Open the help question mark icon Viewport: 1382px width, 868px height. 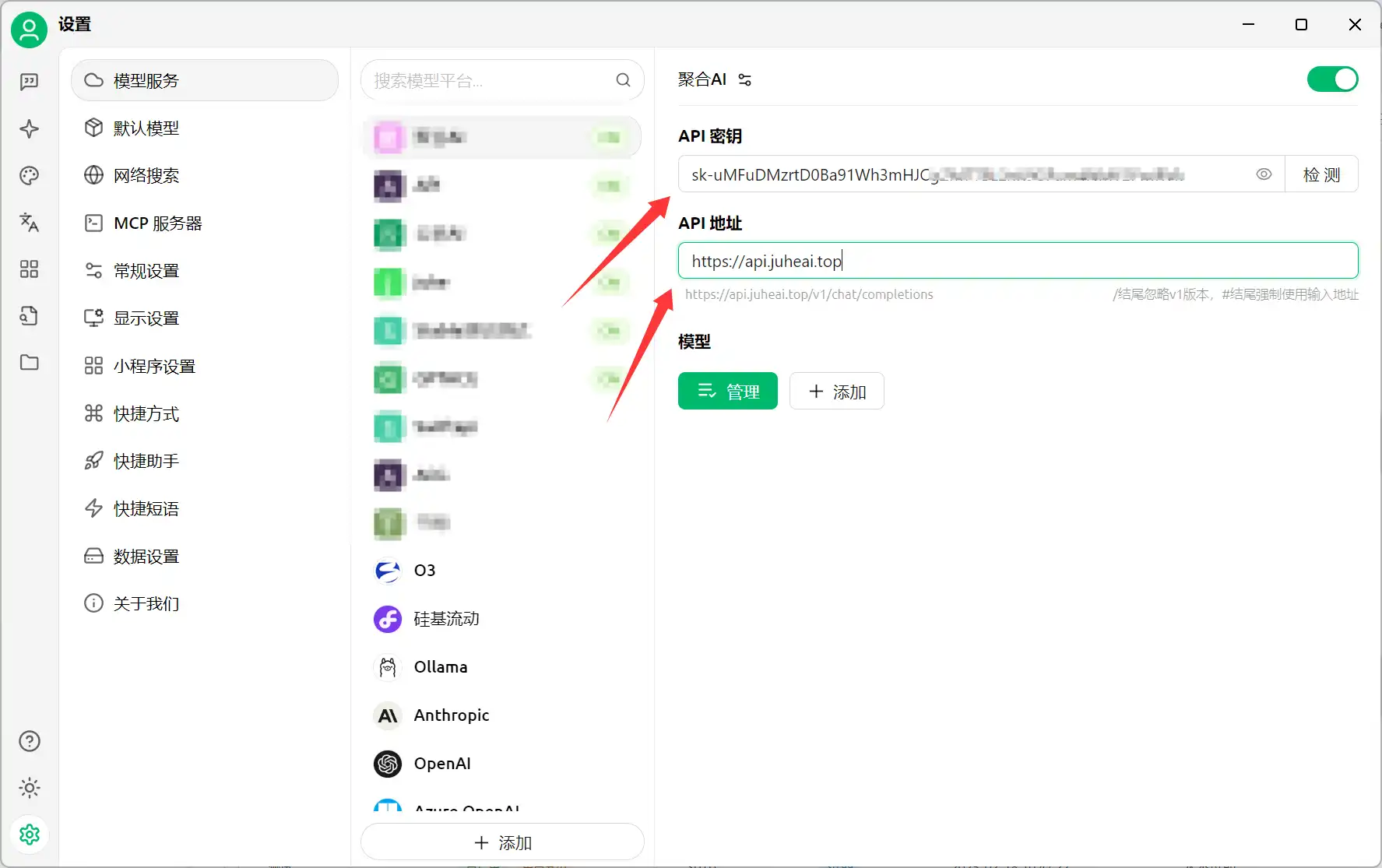30,741
